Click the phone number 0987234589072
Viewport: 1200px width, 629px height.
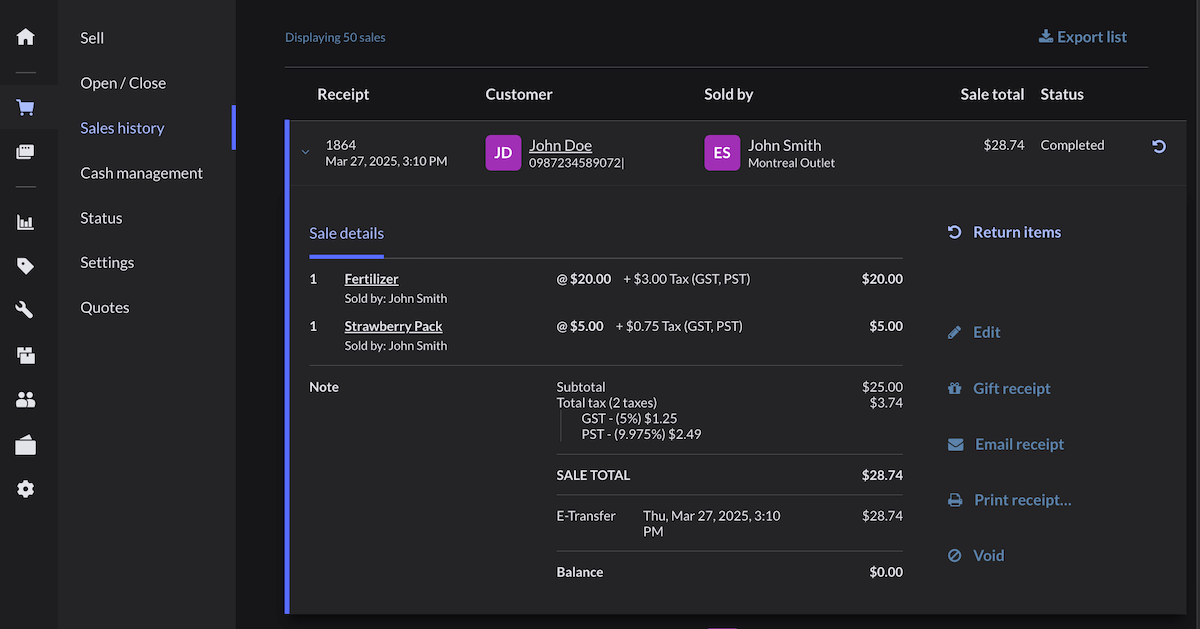pyautogui.click(x=575, y=162)
